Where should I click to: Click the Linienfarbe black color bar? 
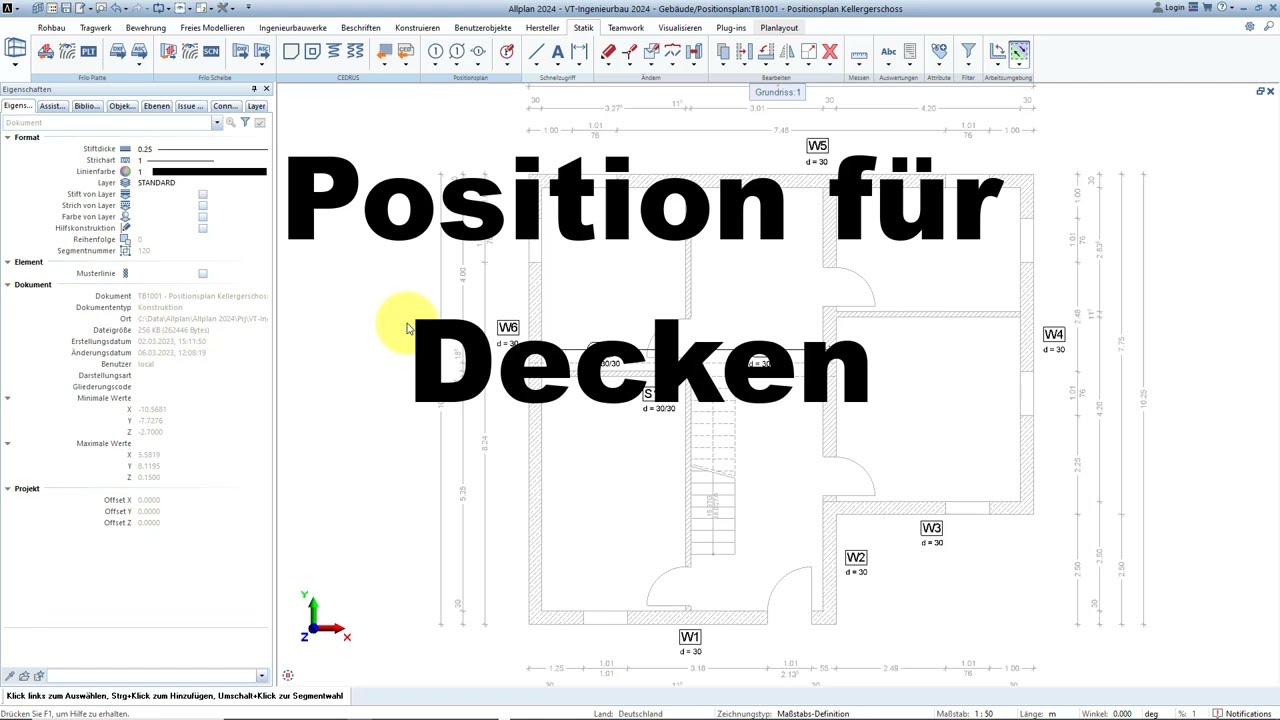209,172
